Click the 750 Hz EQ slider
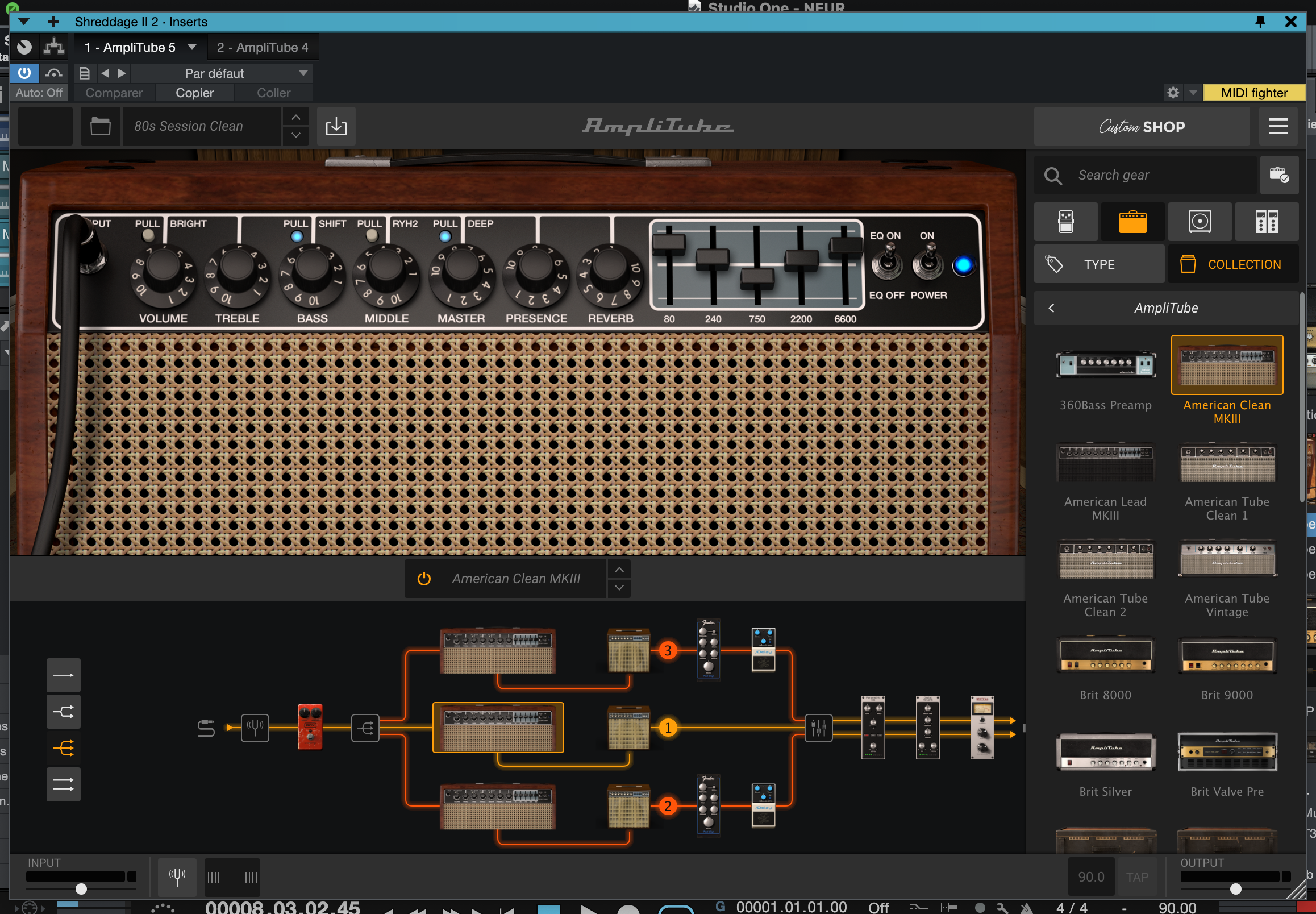Viewport: 1316px width, 914px height. pyautogui.click(x=757, y=279)
